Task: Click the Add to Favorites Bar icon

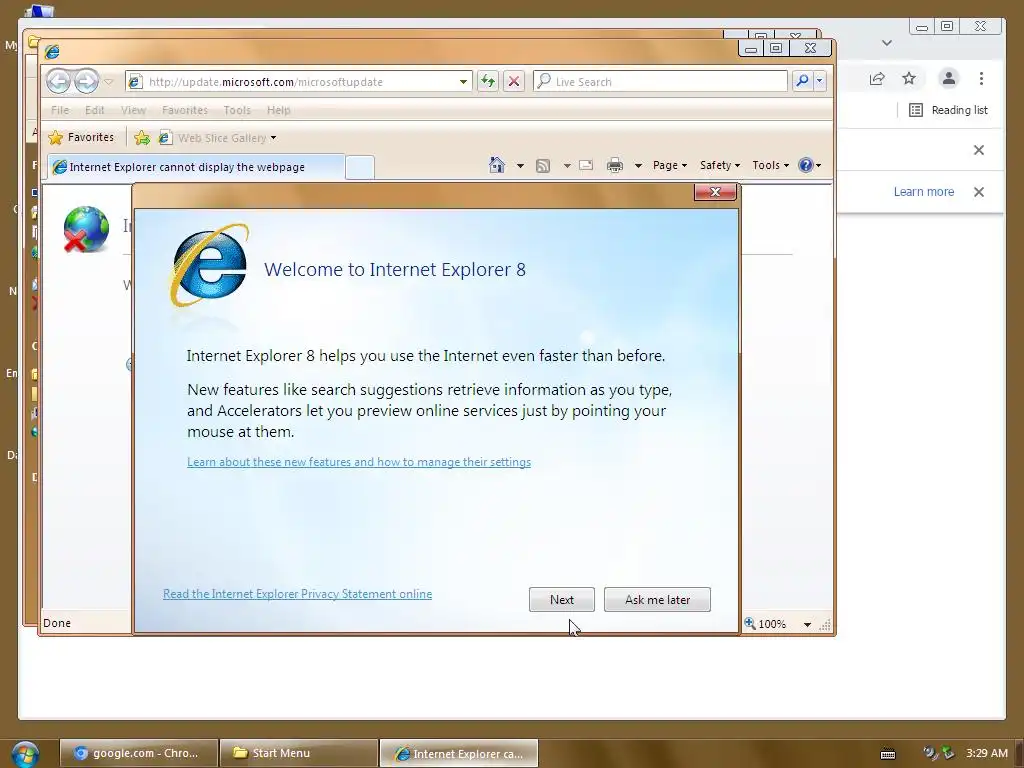Action: [142, 137]
